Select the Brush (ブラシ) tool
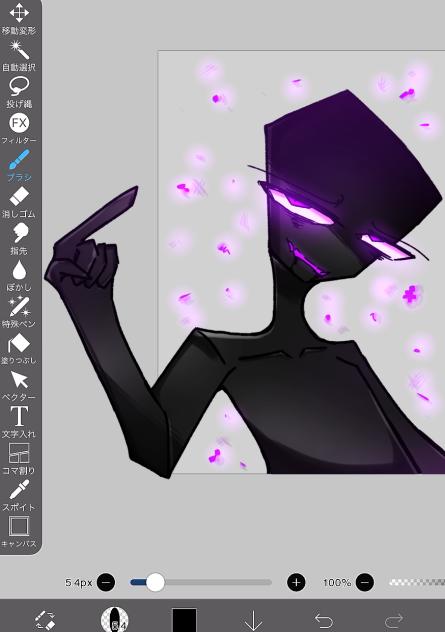 [19, 165]
